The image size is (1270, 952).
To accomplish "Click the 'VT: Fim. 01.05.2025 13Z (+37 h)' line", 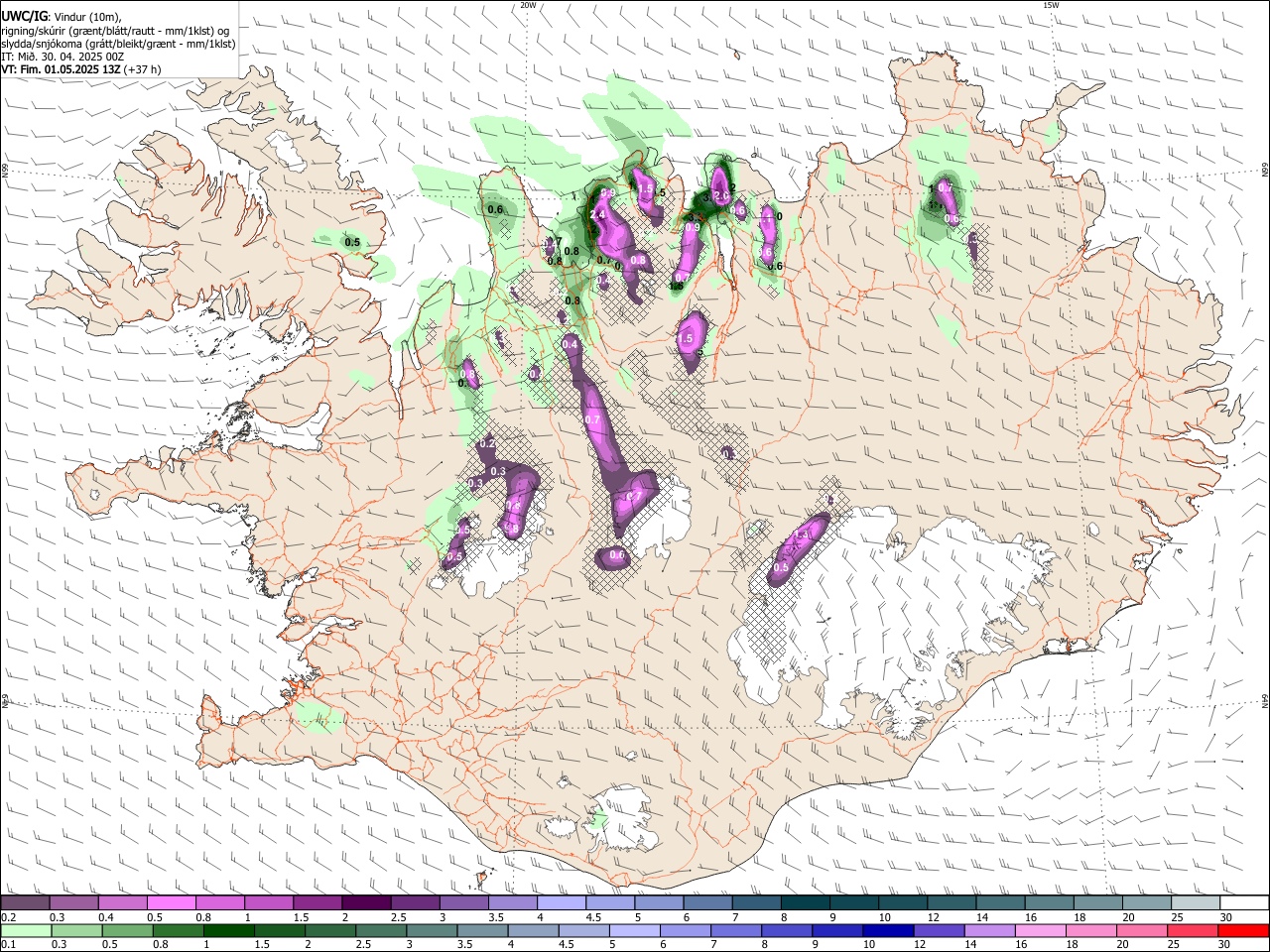I will [x=81, y=69].
